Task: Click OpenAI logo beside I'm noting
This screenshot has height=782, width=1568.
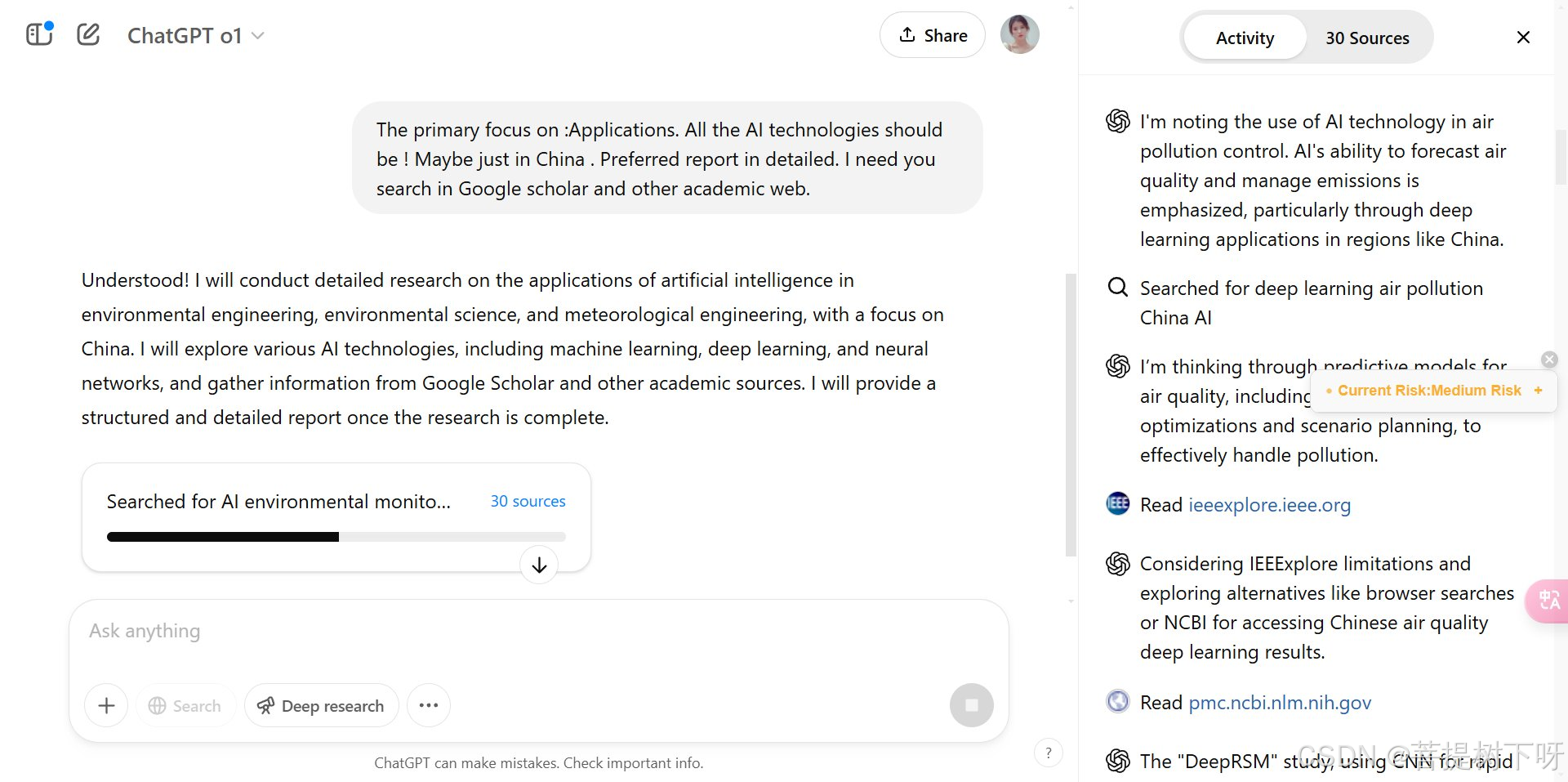Action: (1117, 121)
